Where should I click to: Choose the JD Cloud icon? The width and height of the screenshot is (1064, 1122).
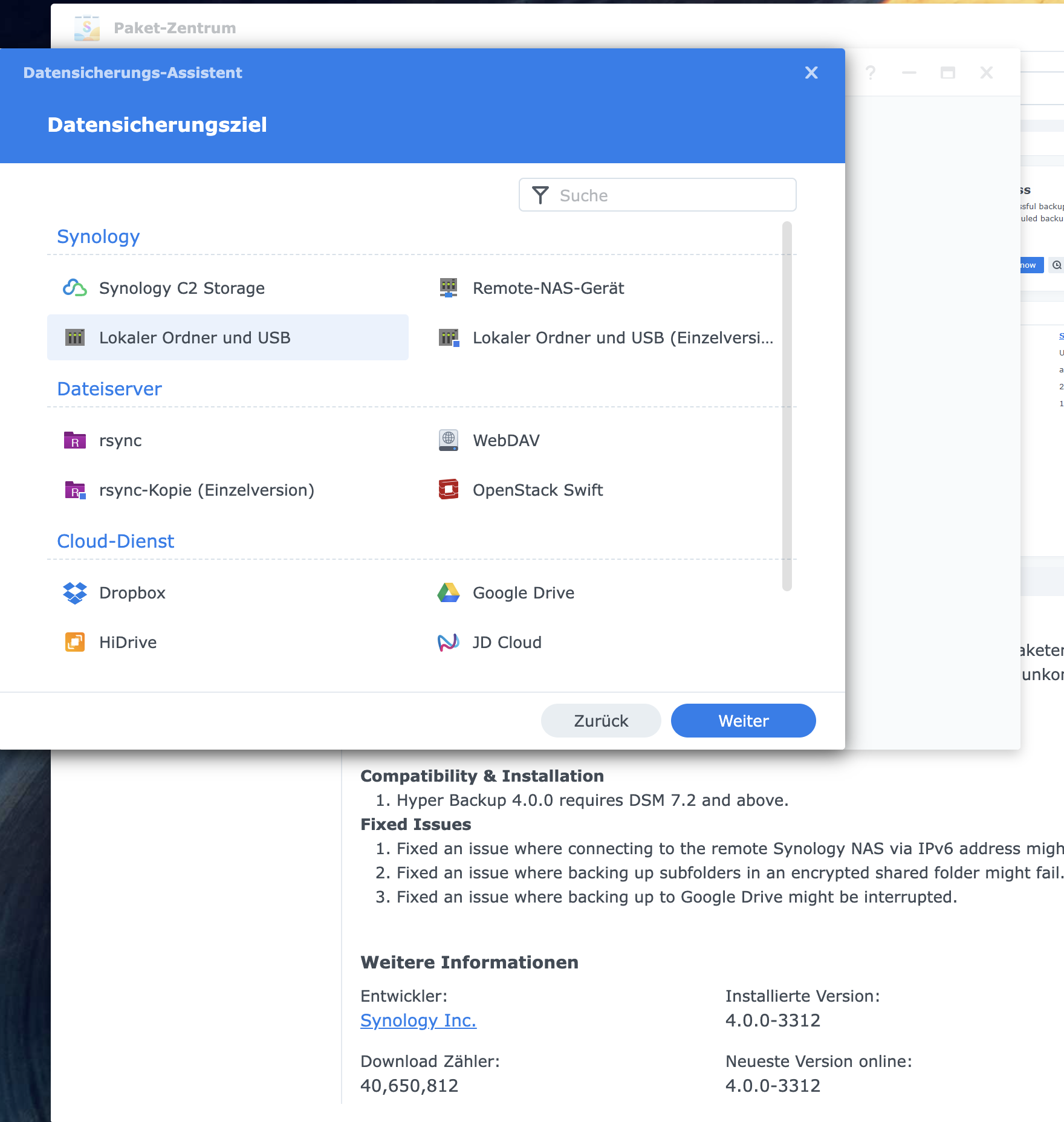(449, 642)
